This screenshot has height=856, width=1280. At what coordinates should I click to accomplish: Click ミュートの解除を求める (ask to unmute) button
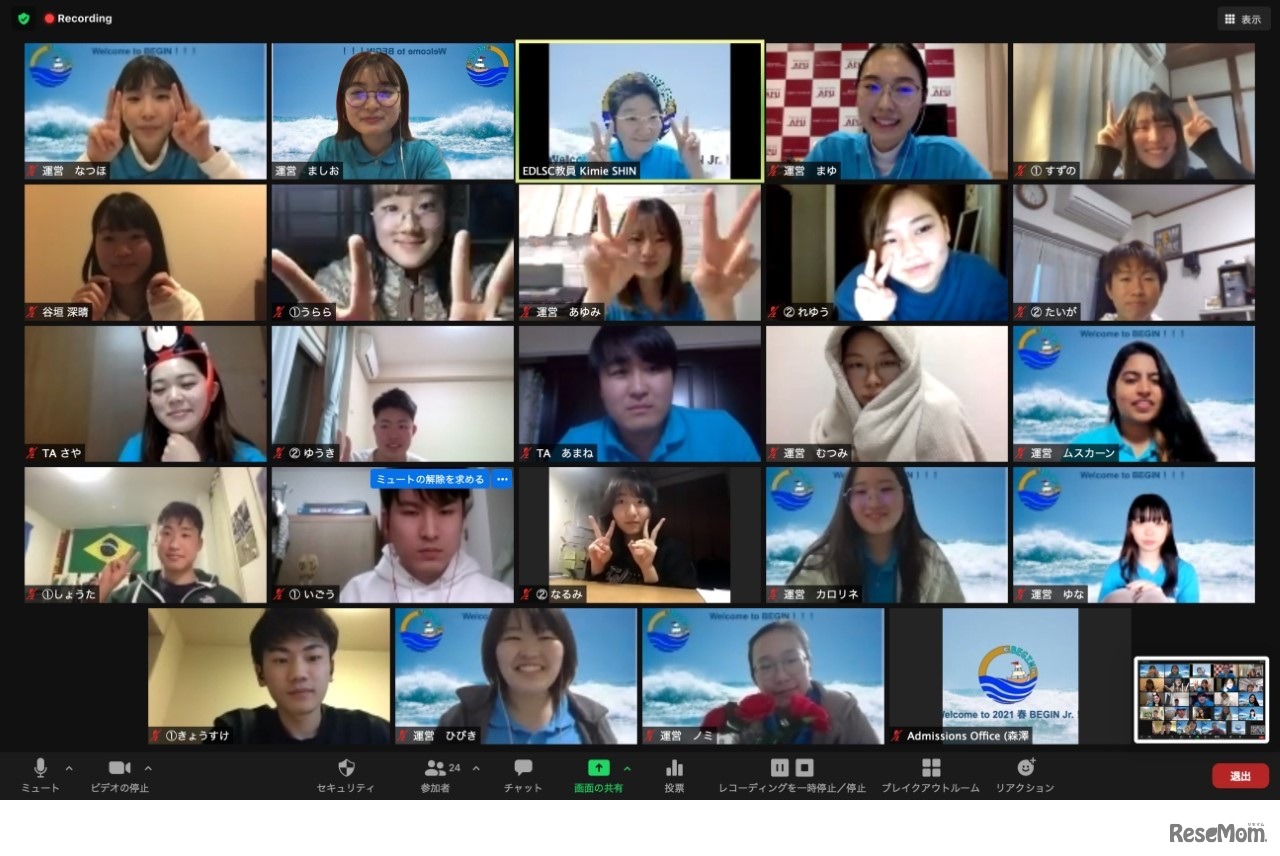coord(431,479)
